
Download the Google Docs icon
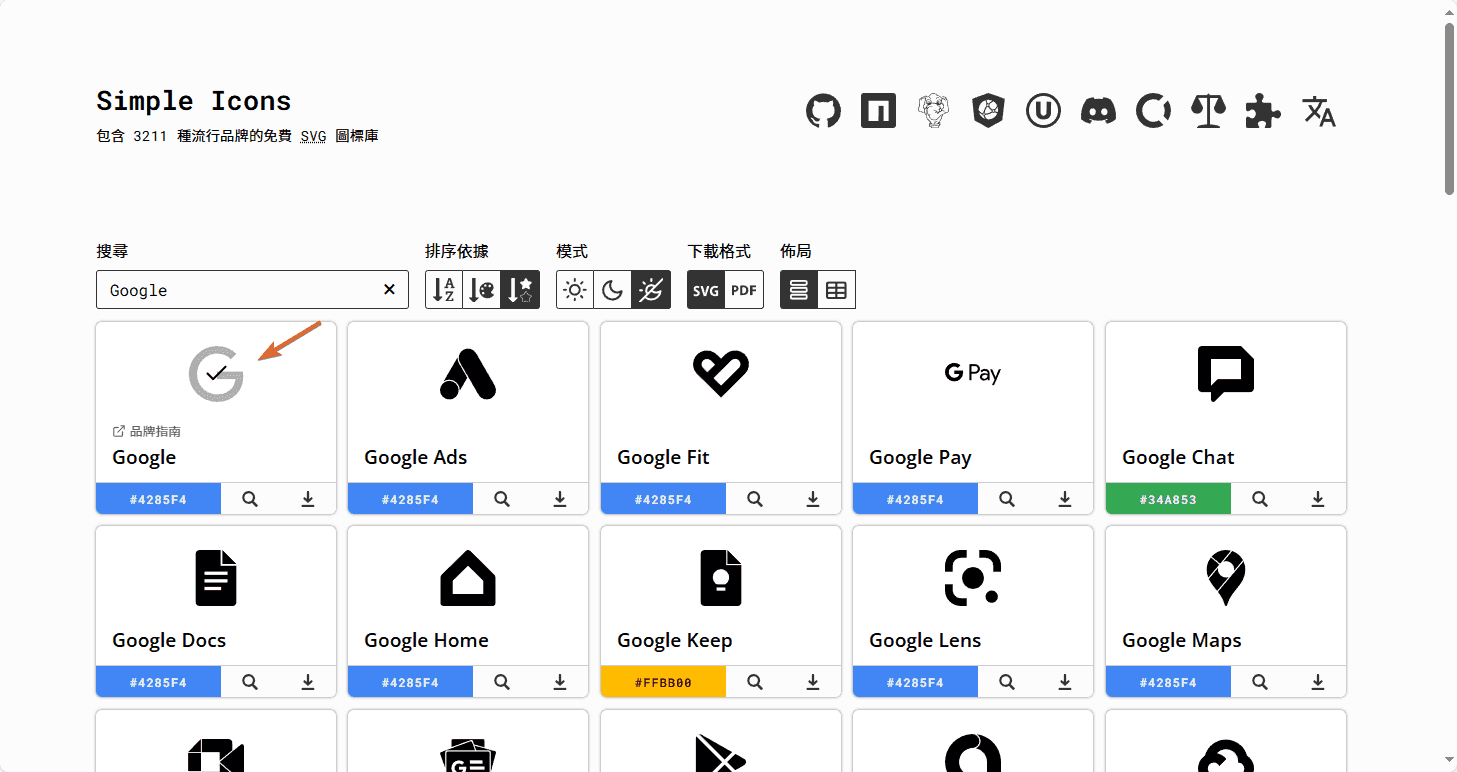point(308,682)
